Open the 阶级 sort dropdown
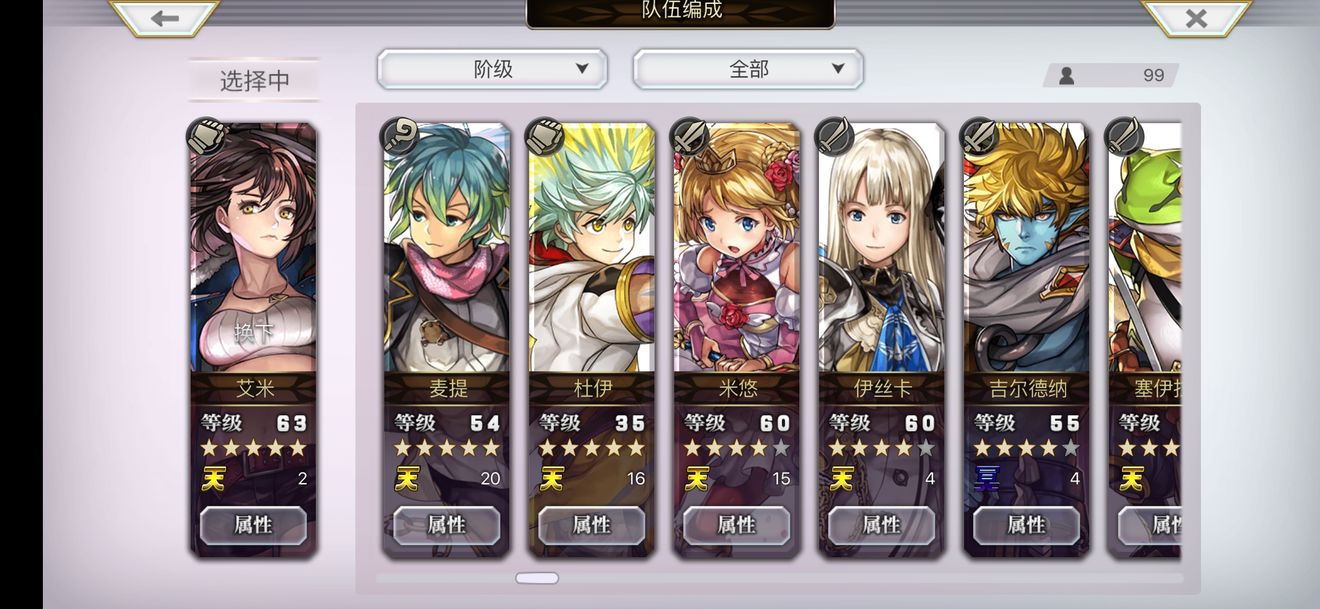Viewport: 1320px width, 609px height. [x=492, y=69]
